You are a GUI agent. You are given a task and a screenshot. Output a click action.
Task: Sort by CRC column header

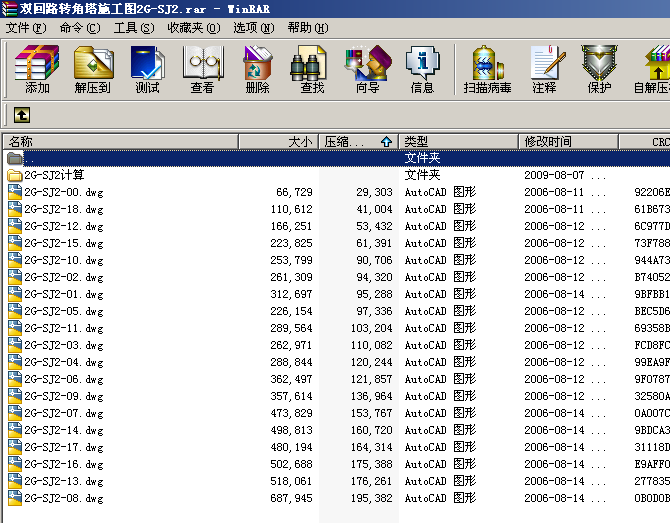[x=644, y=141]
